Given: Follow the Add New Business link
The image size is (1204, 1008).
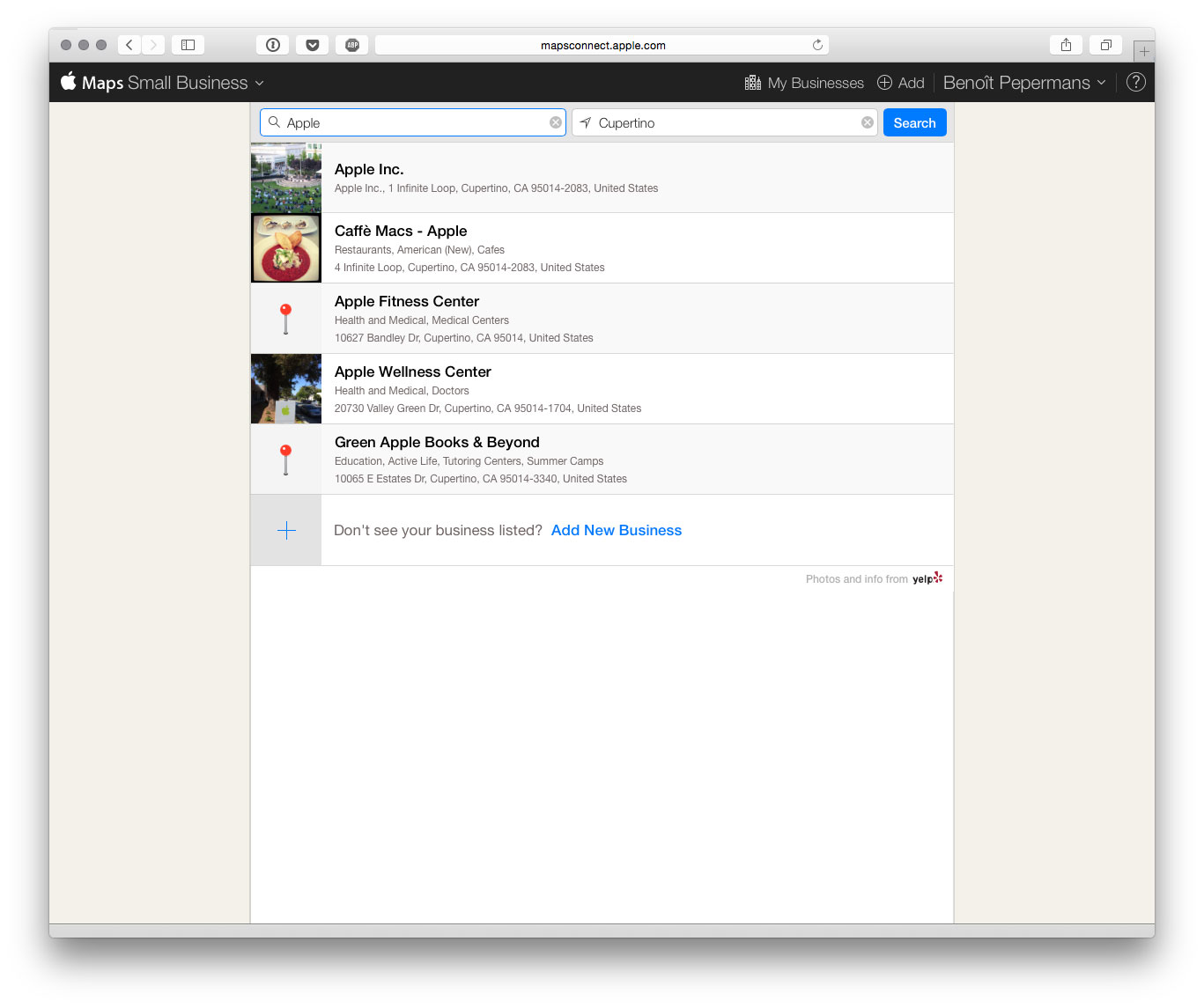Looking at the screenshot, I should (x=617, y=530).
